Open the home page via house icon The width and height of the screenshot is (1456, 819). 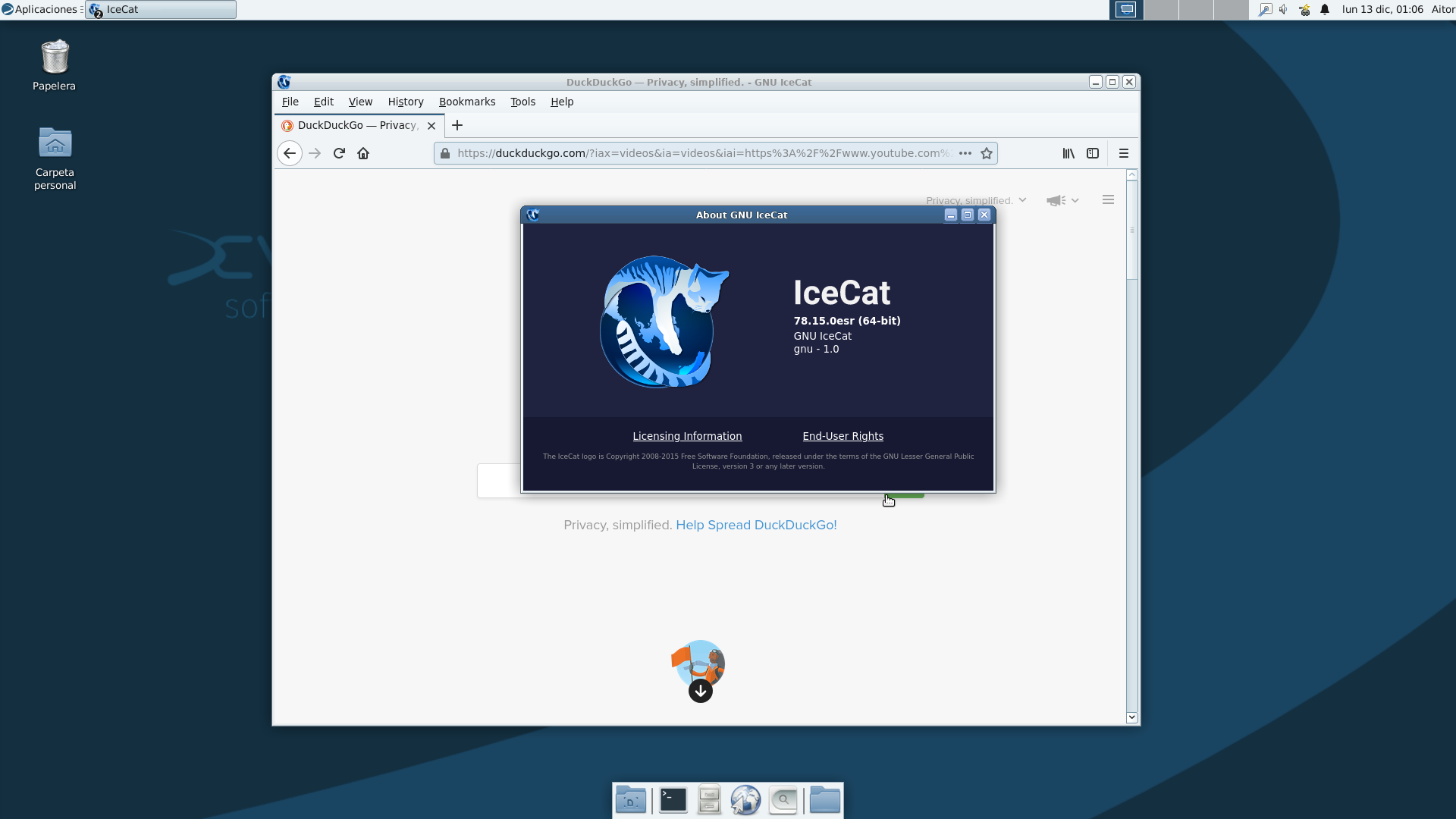click(363, 153)
